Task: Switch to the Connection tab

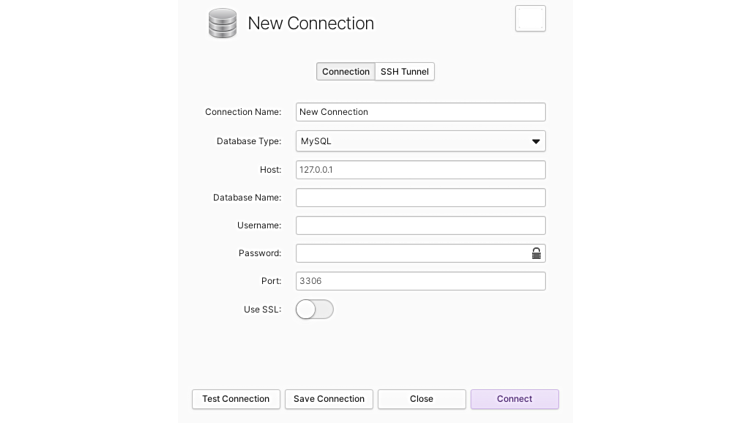Action: [x=346, y=72]
